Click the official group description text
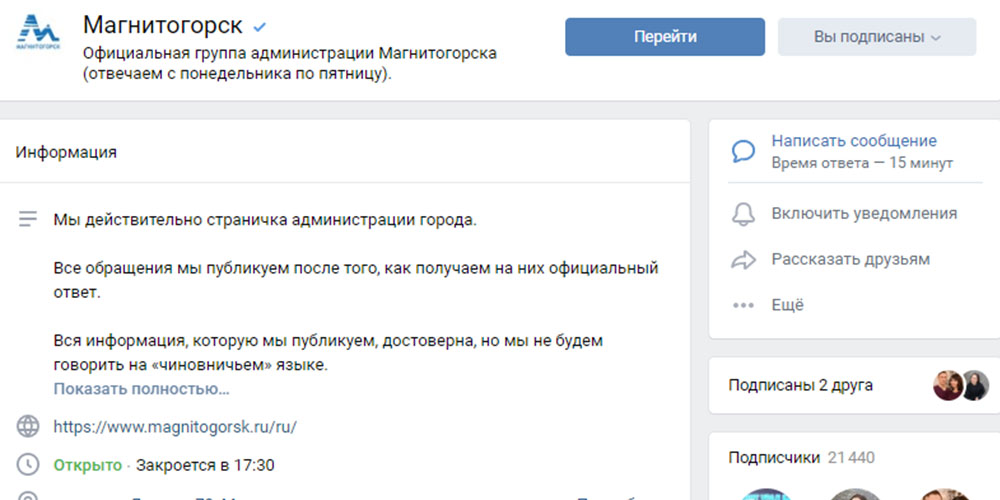Image resolution: width=1000 pixels, height=500 pixels. pyautogui.click(x=290, y=64)
